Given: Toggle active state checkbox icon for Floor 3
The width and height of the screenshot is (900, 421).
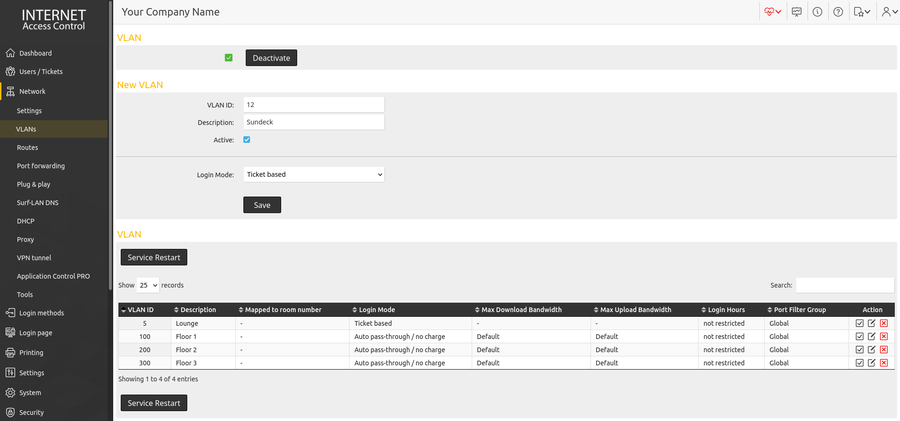Looking at the screenshot, I should (859, 363).
